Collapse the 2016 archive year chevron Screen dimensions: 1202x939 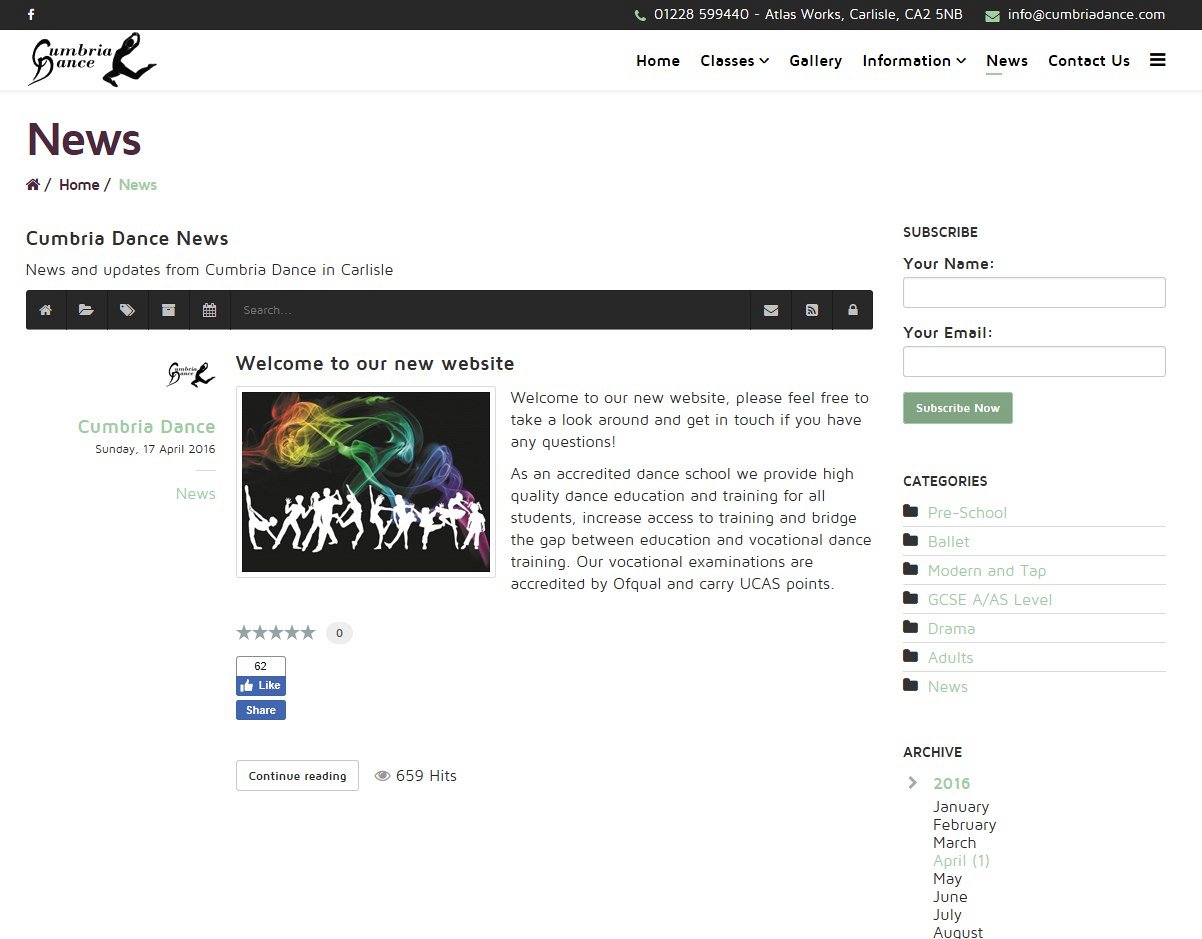click(913, 783)
